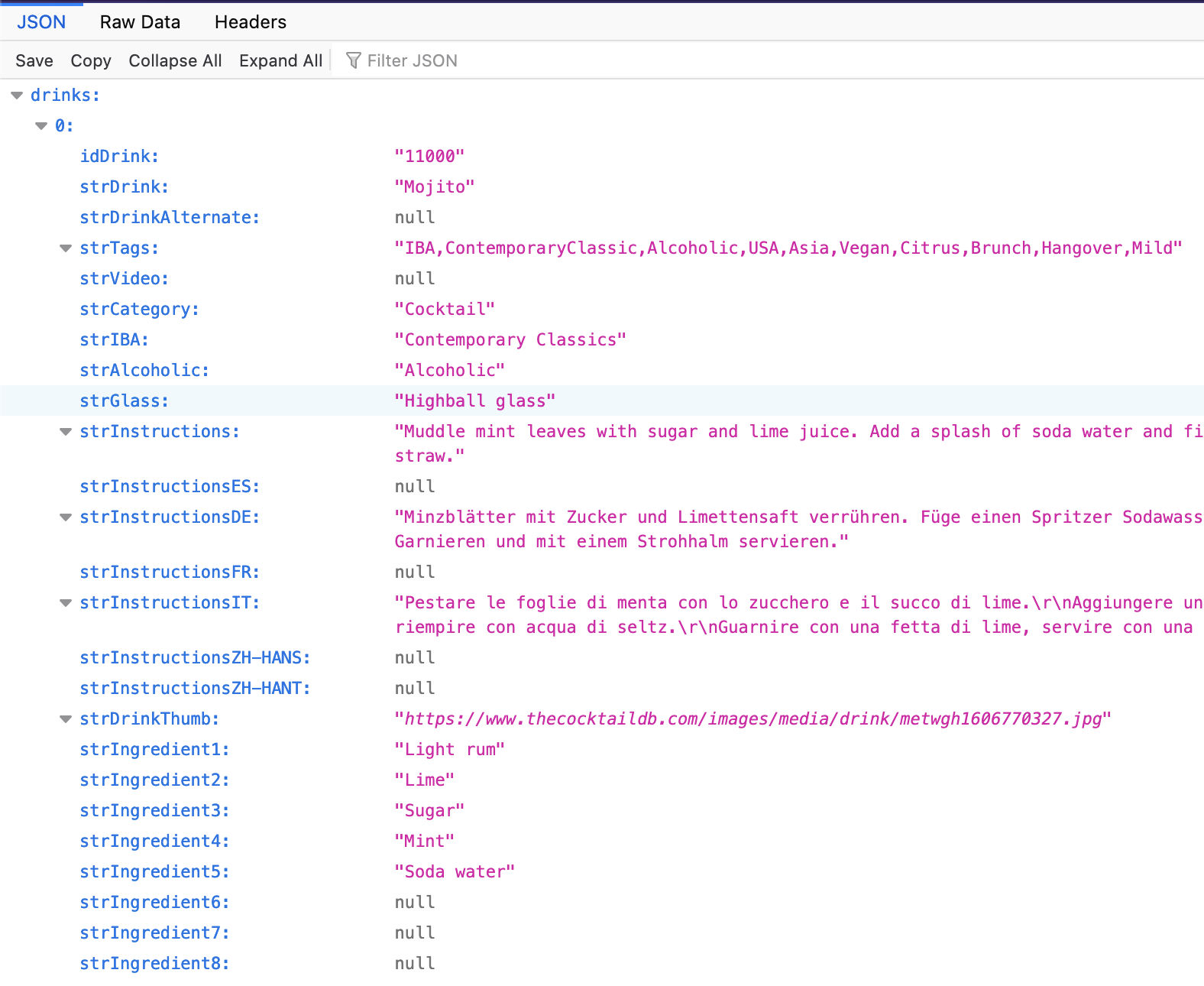Screen dimensions: 1204x986
Task: Select the idDrink key
Action: pyautogui.click(x=119, y=156)
